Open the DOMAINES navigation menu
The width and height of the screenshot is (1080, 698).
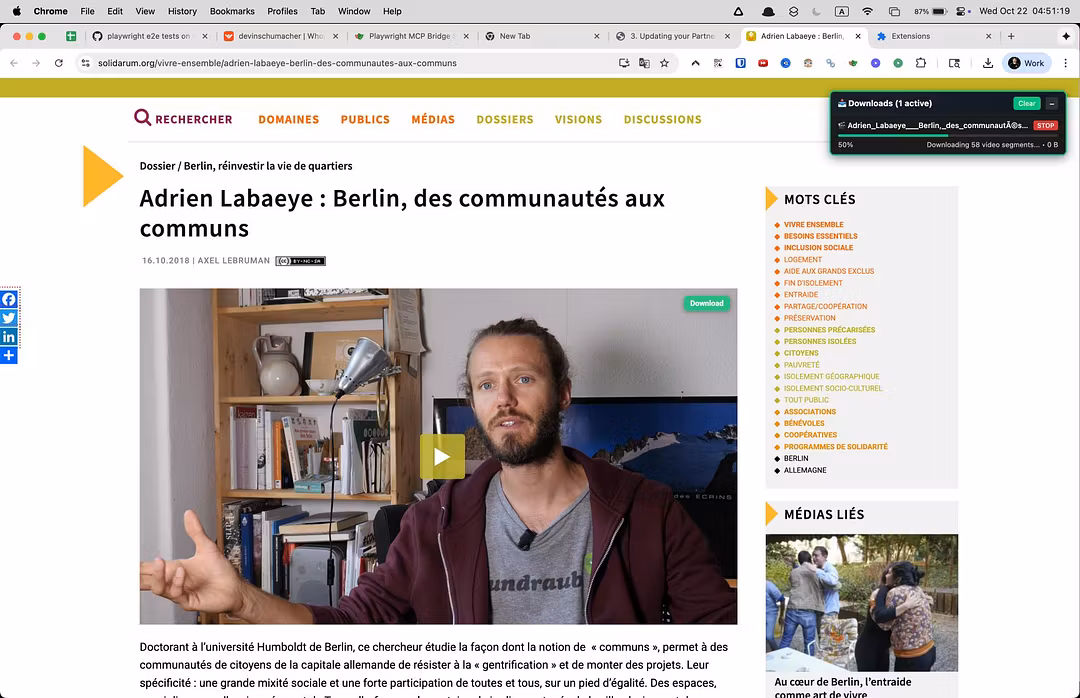pyautogui.click(x=289, y=119)
